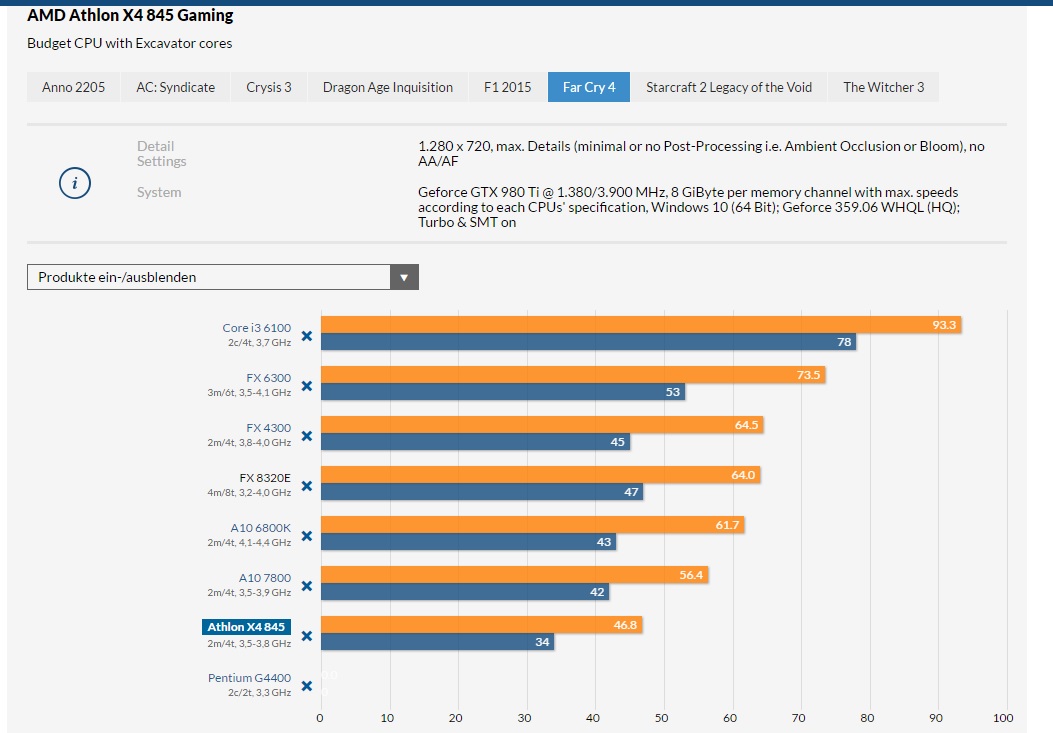Click the blue 42 bar for A10 7800
The width and height of the screenshot is (1053, 733).
click(x=465, y=592)
